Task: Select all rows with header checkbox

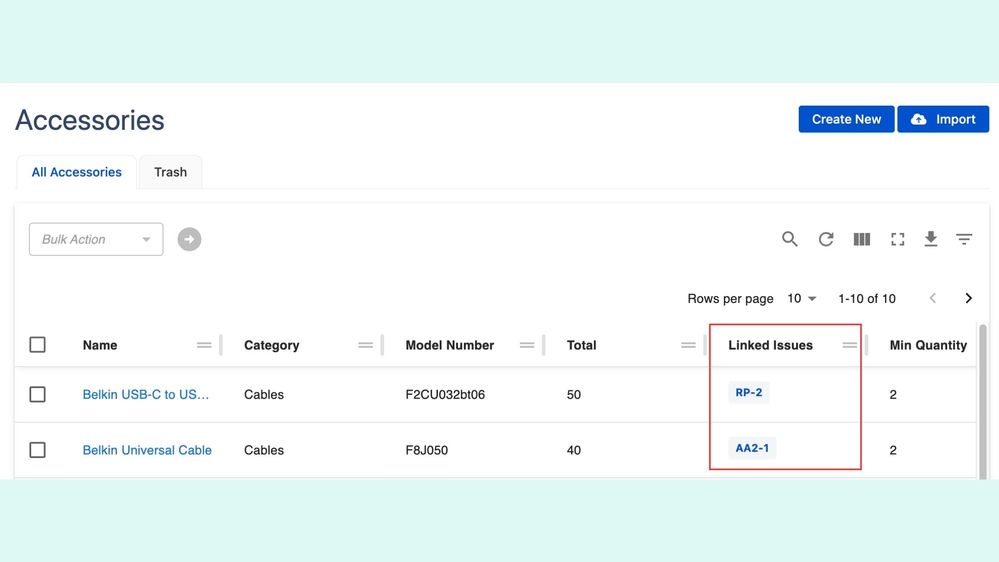Action: 38,345
